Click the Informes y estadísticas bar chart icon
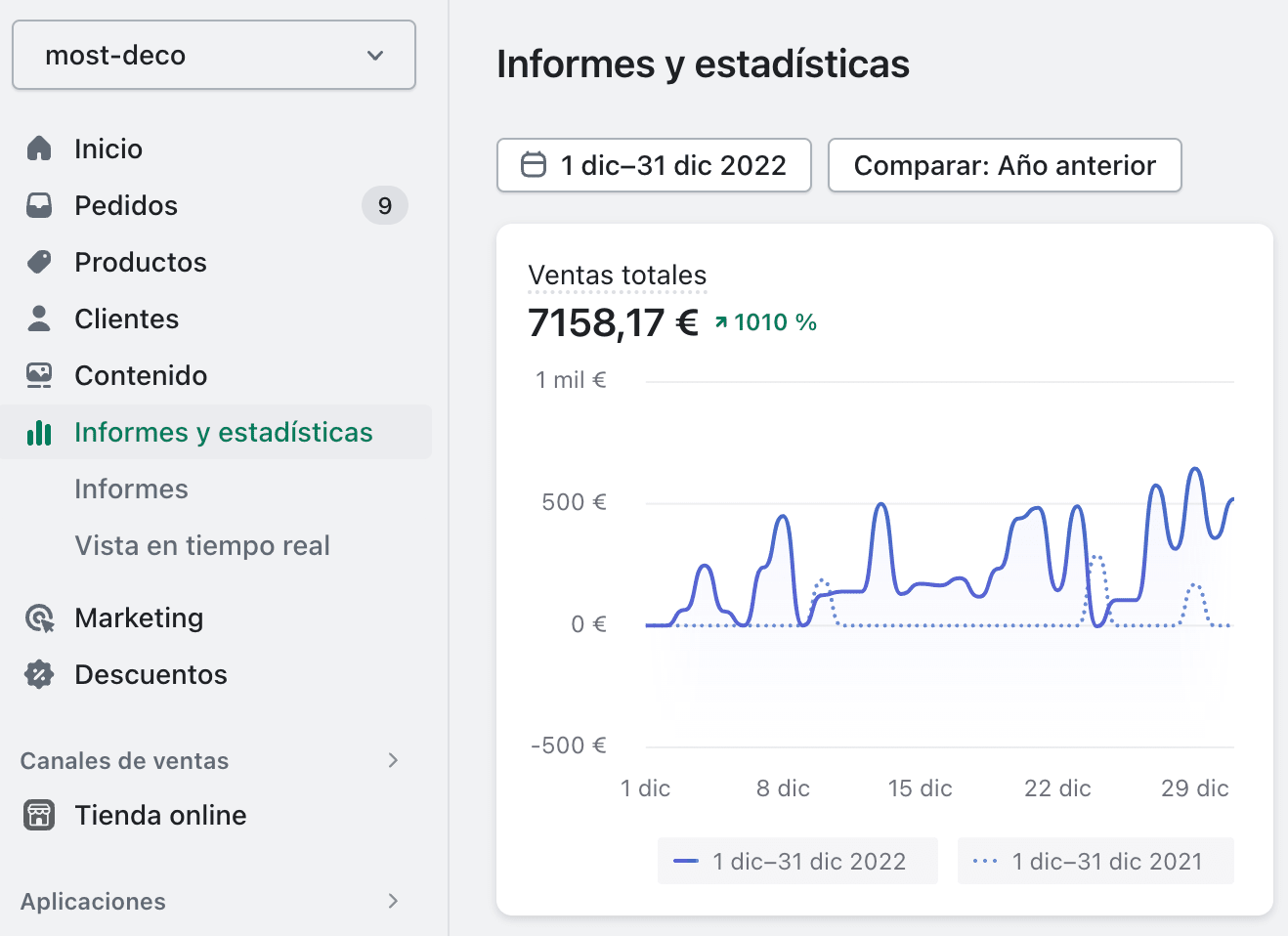This screenshot has width=1288, height=936. (x=39, y=432)
